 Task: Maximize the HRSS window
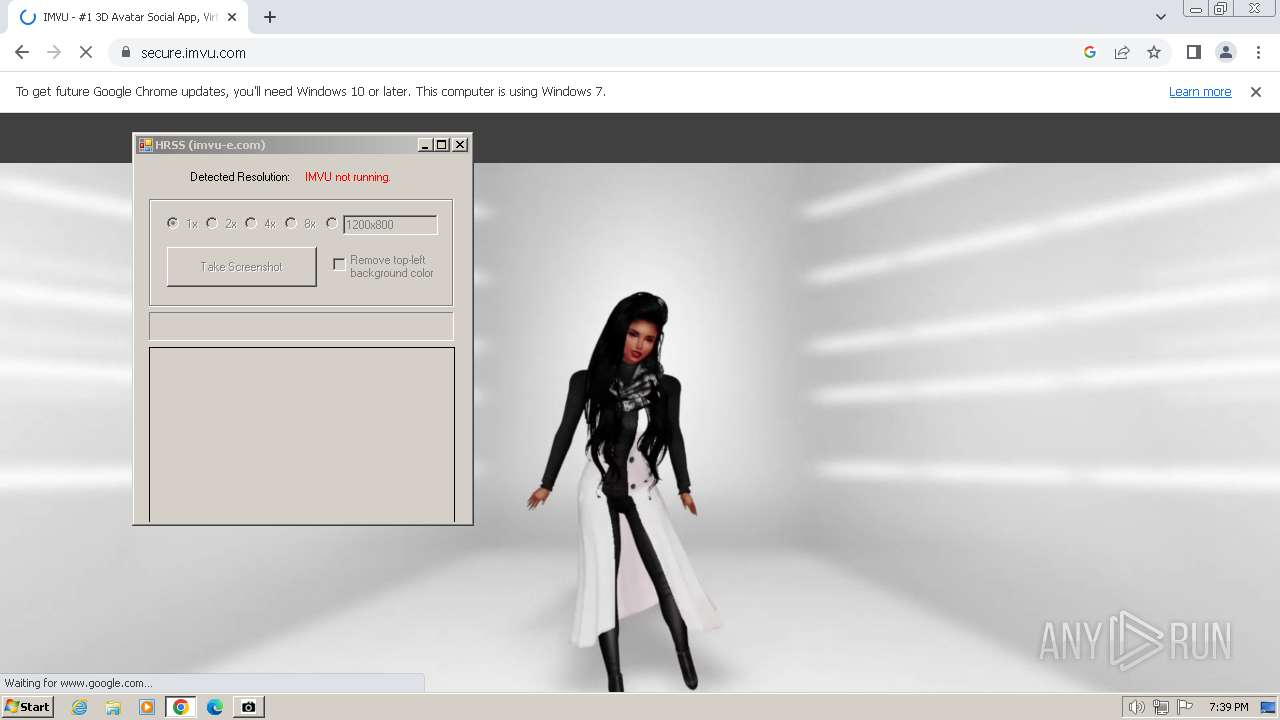pos(441,145)
